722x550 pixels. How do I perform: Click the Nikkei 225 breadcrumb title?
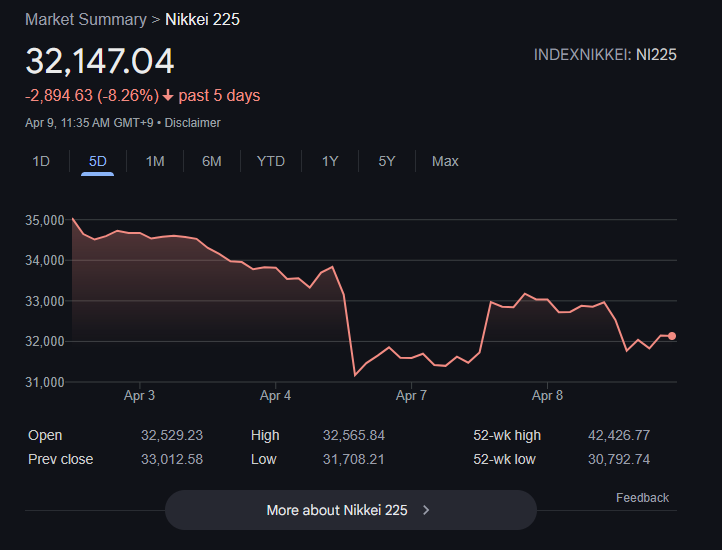[203, 19]
